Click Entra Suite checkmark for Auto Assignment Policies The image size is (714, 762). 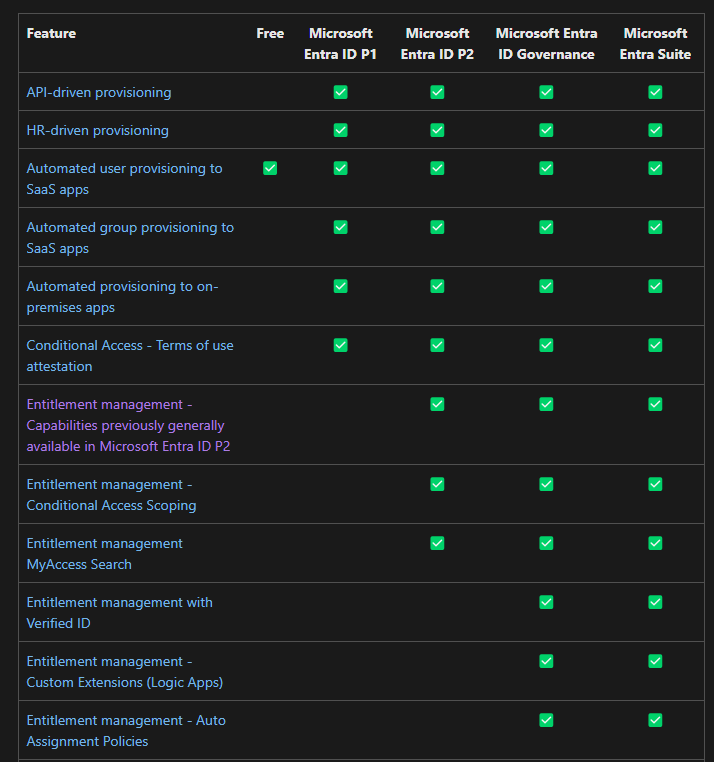click(x=655, y=720)
